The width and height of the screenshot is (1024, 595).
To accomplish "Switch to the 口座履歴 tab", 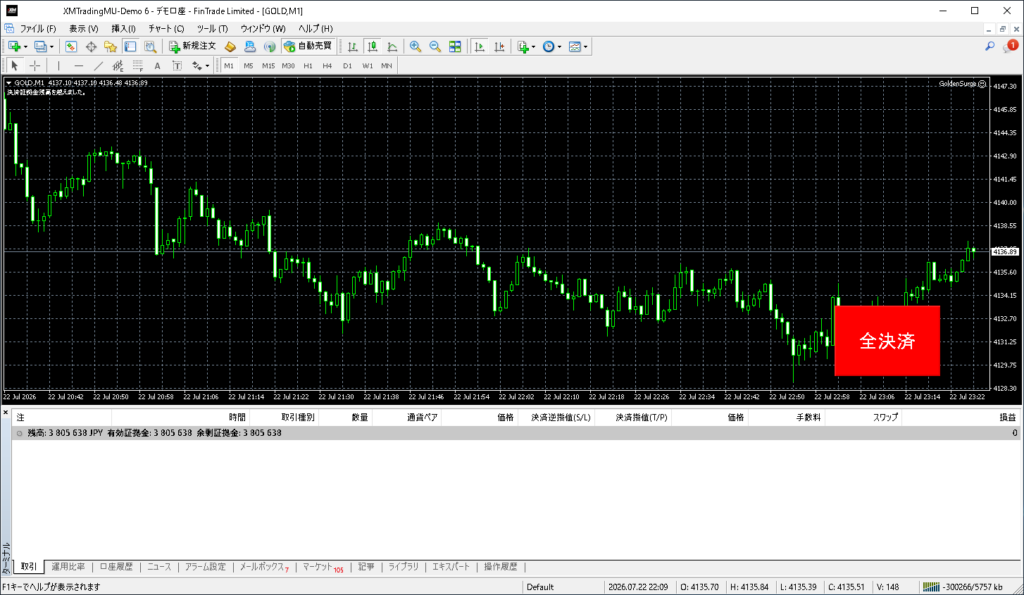I will coord(116,566).
